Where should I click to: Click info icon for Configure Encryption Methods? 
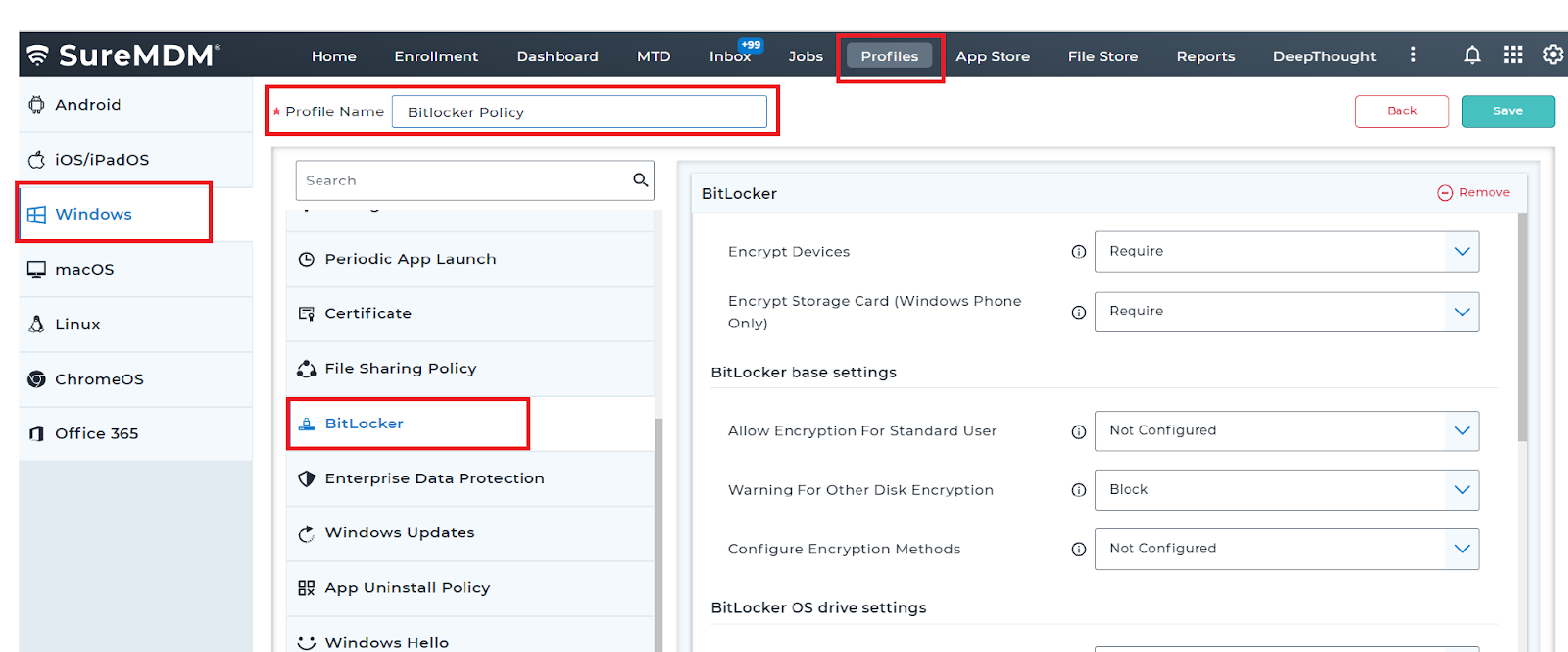click(1079, 549)
